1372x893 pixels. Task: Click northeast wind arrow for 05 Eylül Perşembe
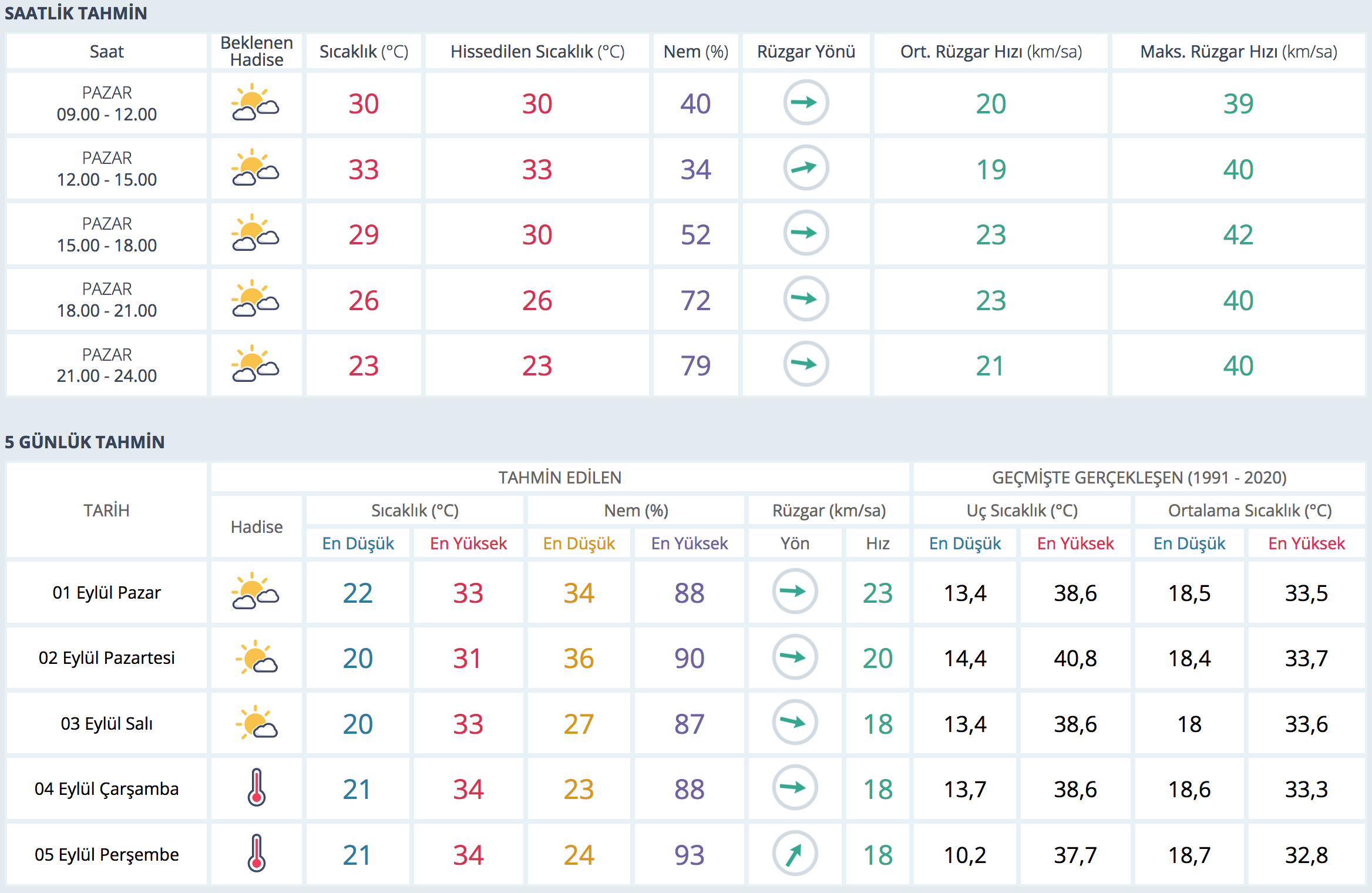[x=794, y=854]
